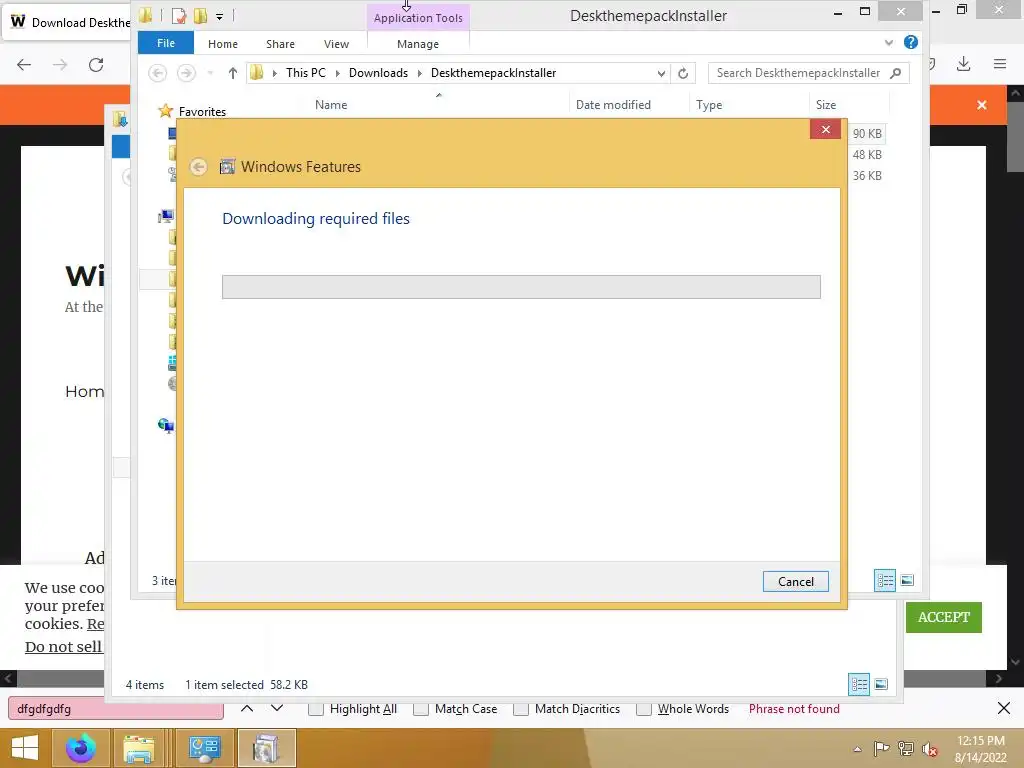This screenshot has width=1024, height=768.
Task: Click Cancel in Windows Features dialog
Action: click(795, 581)
